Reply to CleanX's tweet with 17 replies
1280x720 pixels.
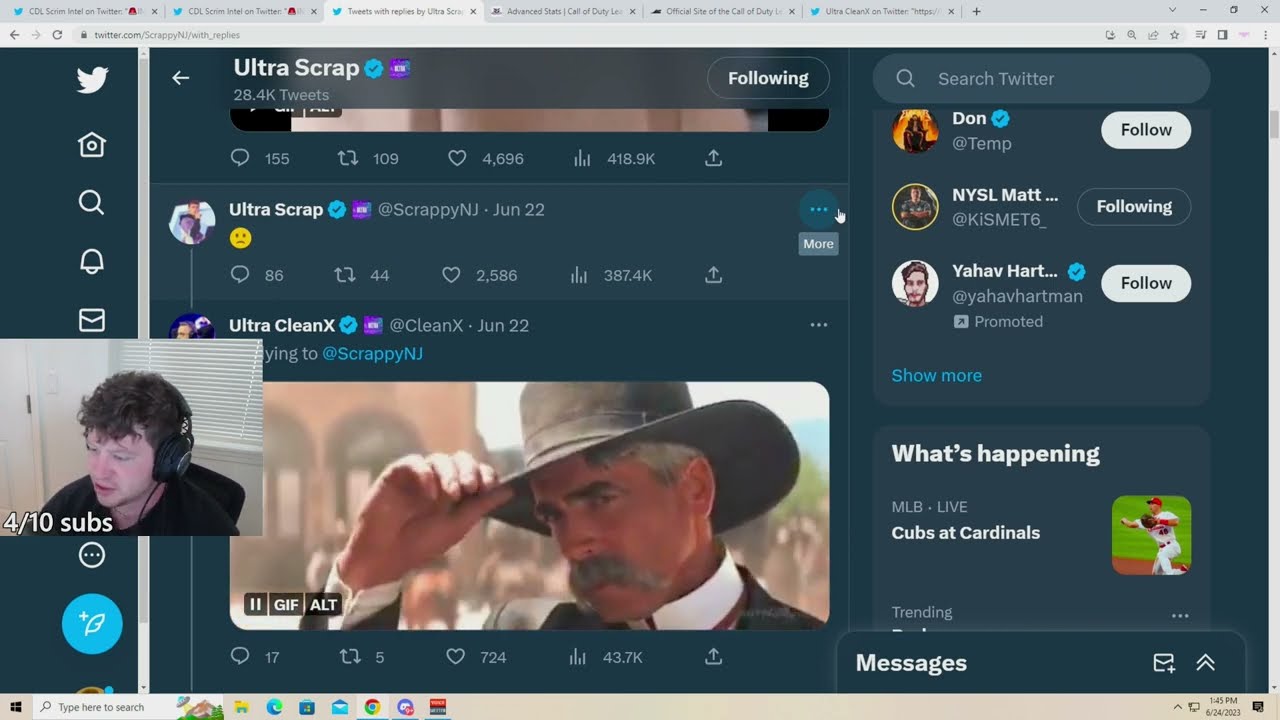240,656
